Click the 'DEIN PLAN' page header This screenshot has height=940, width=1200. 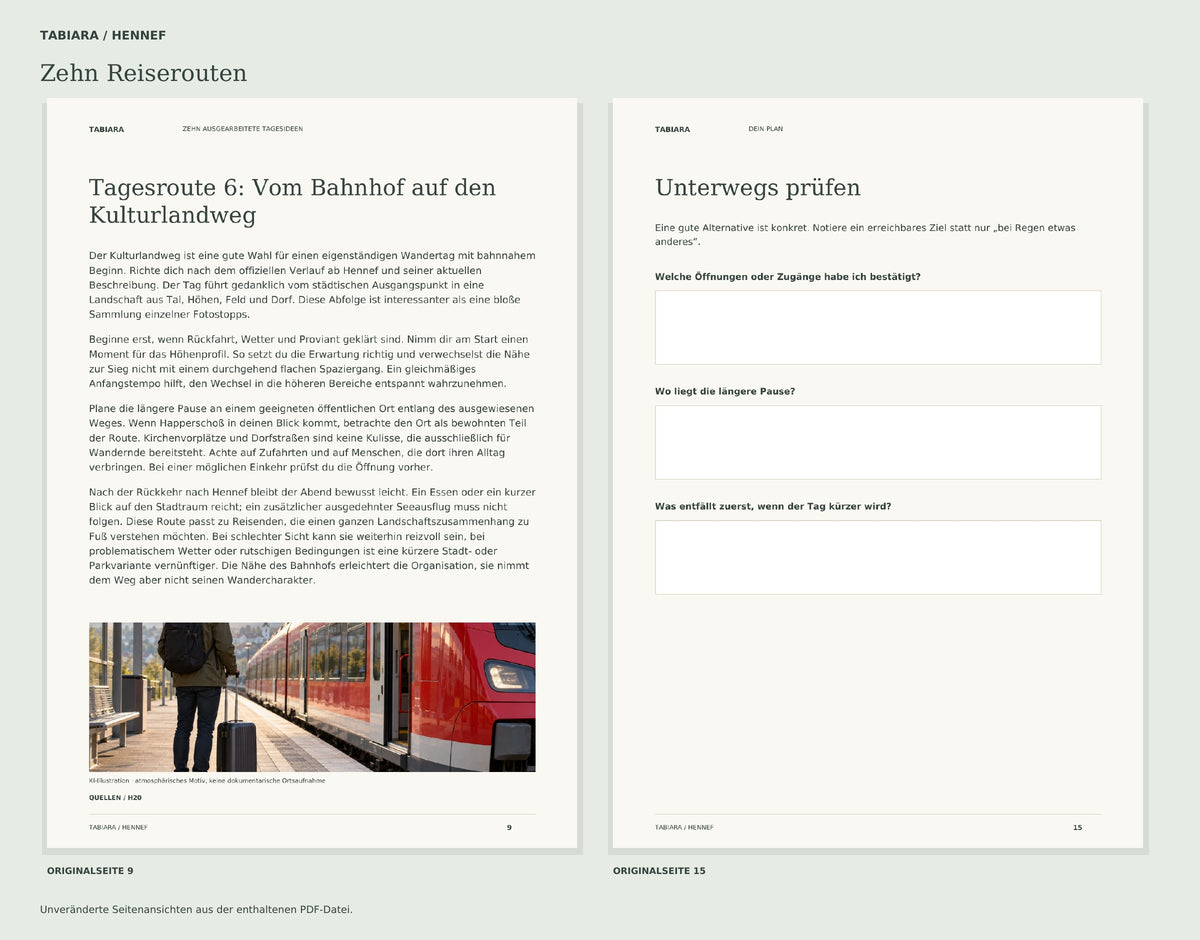(766, 129)
